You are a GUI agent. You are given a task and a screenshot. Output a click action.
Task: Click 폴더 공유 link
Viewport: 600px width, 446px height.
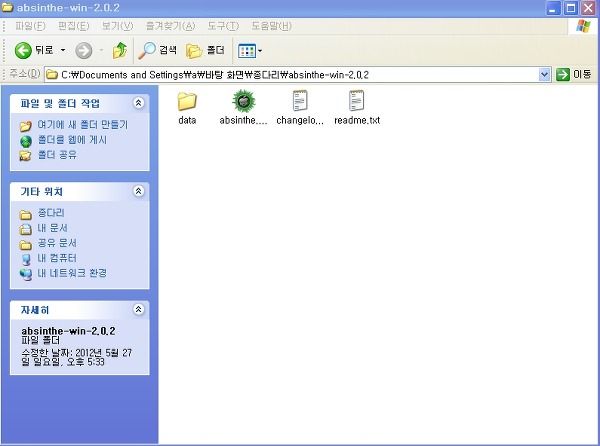[x=57, y=155]
